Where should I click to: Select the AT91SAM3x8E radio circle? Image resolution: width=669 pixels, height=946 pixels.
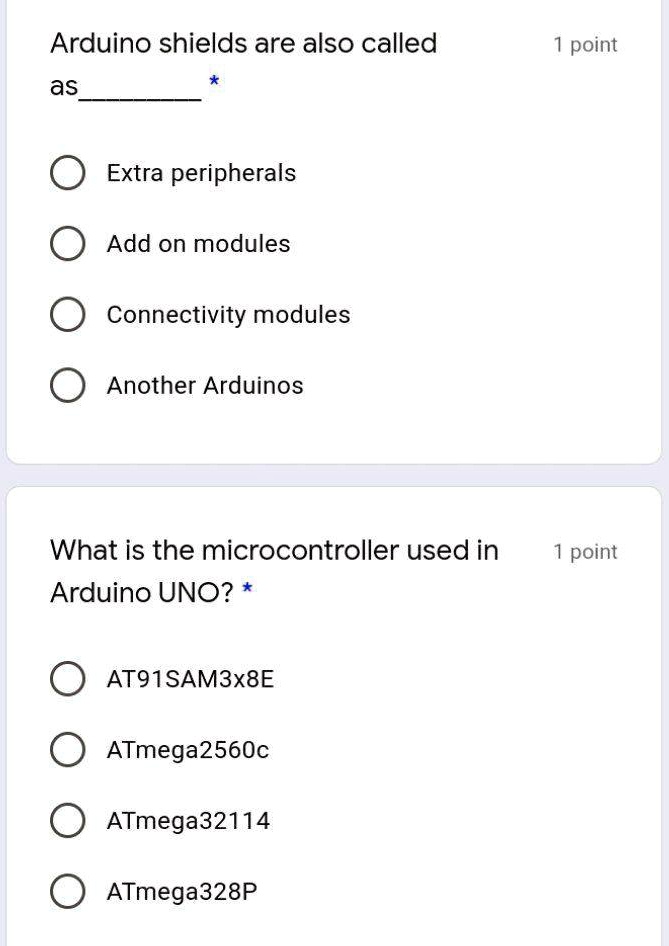tap(67, 679)
